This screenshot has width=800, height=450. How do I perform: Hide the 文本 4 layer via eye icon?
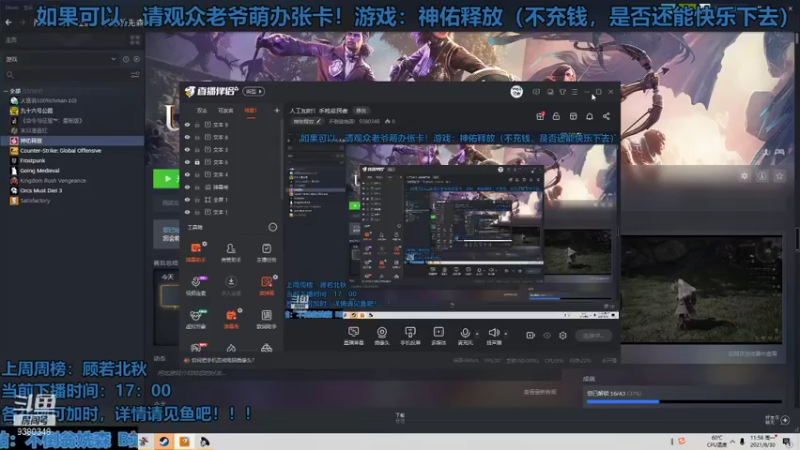pyautogui.click(x=187, y=174)
